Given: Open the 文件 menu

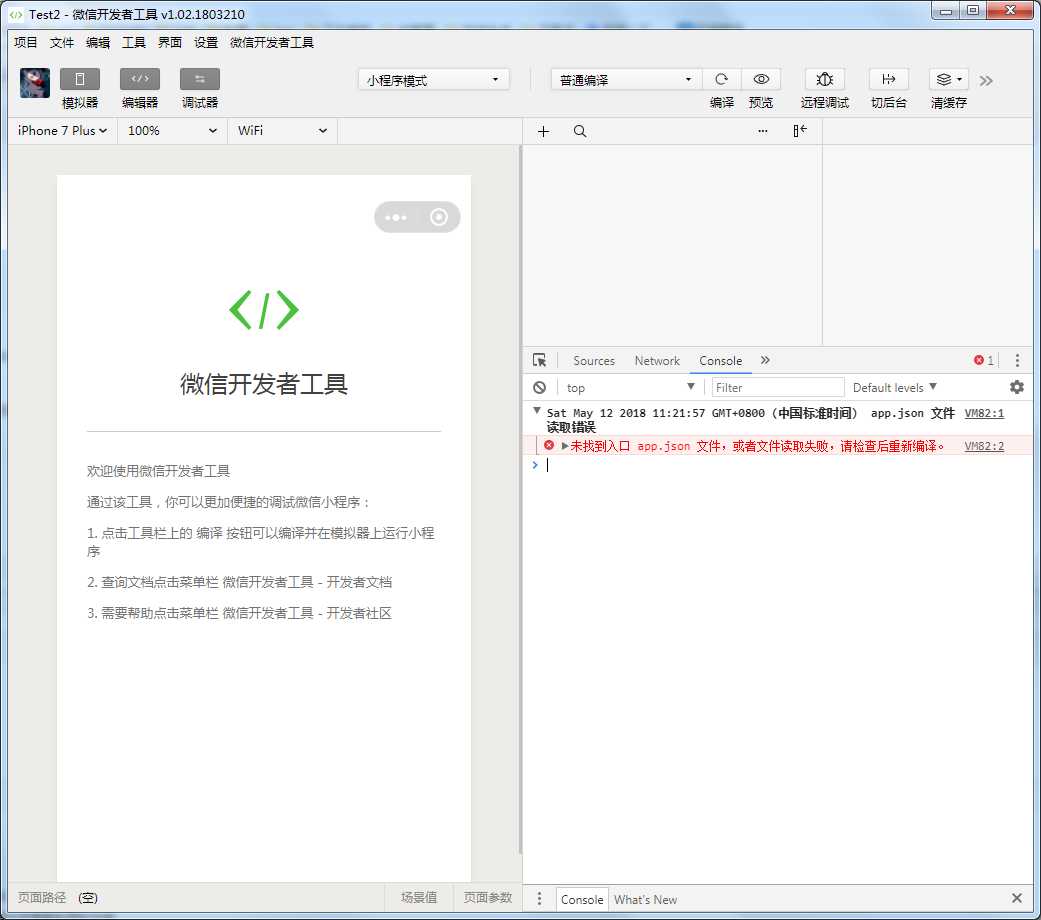Looking at the screenshot, I should coord(62,42).
